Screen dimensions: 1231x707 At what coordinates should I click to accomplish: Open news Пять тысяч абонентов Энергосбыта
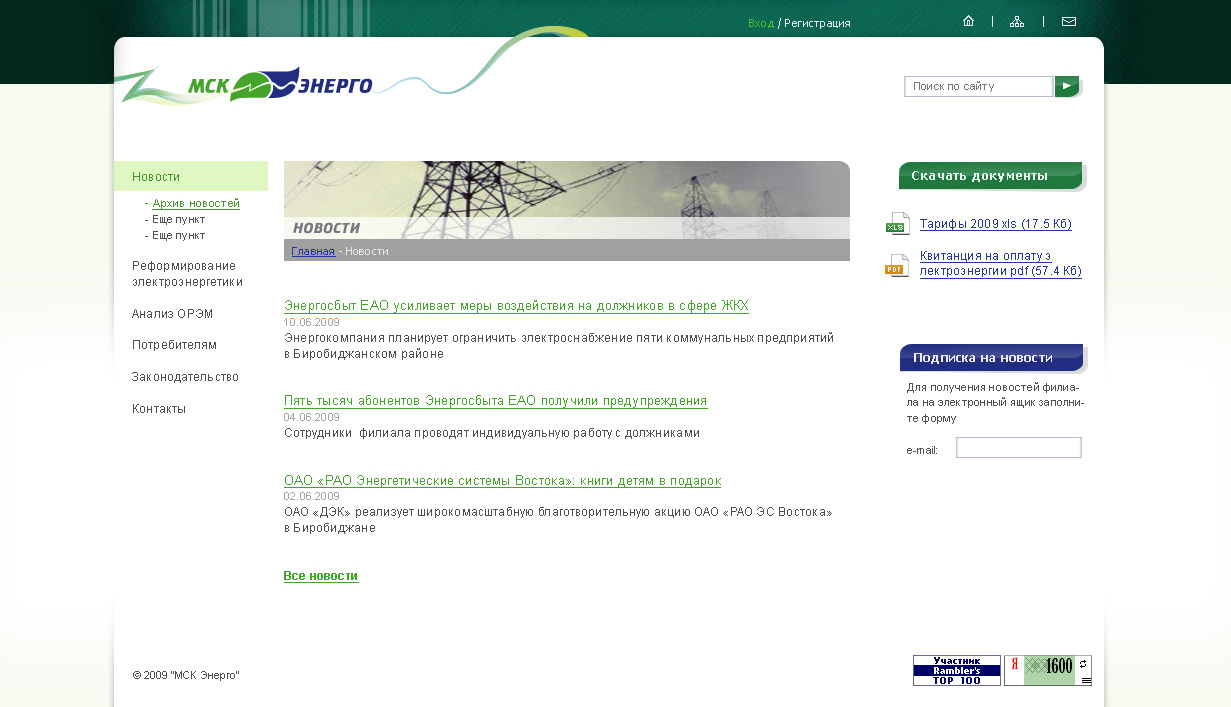[495, 401]
